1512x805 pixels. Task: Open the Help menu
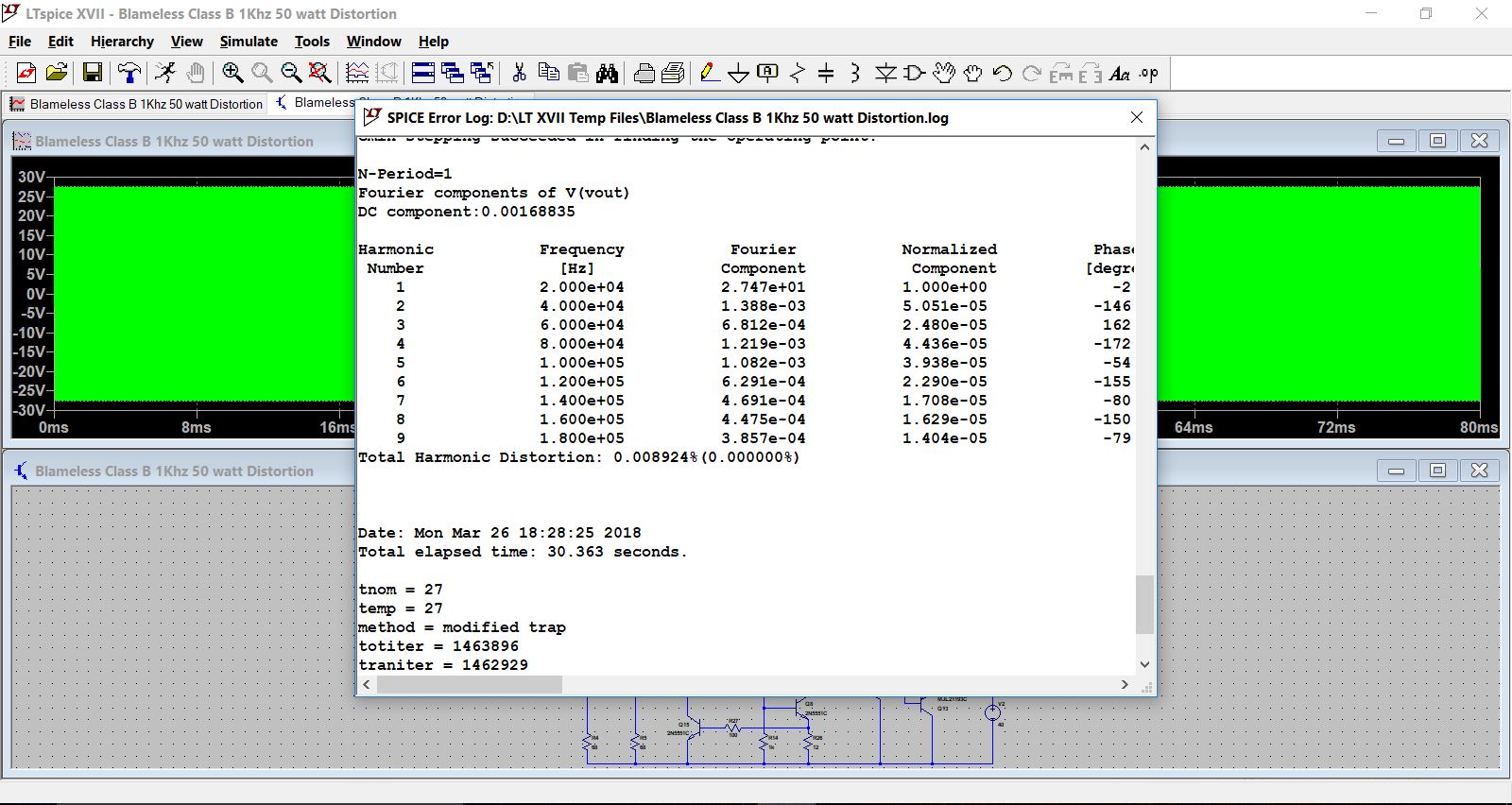click(x=433, y=42)
